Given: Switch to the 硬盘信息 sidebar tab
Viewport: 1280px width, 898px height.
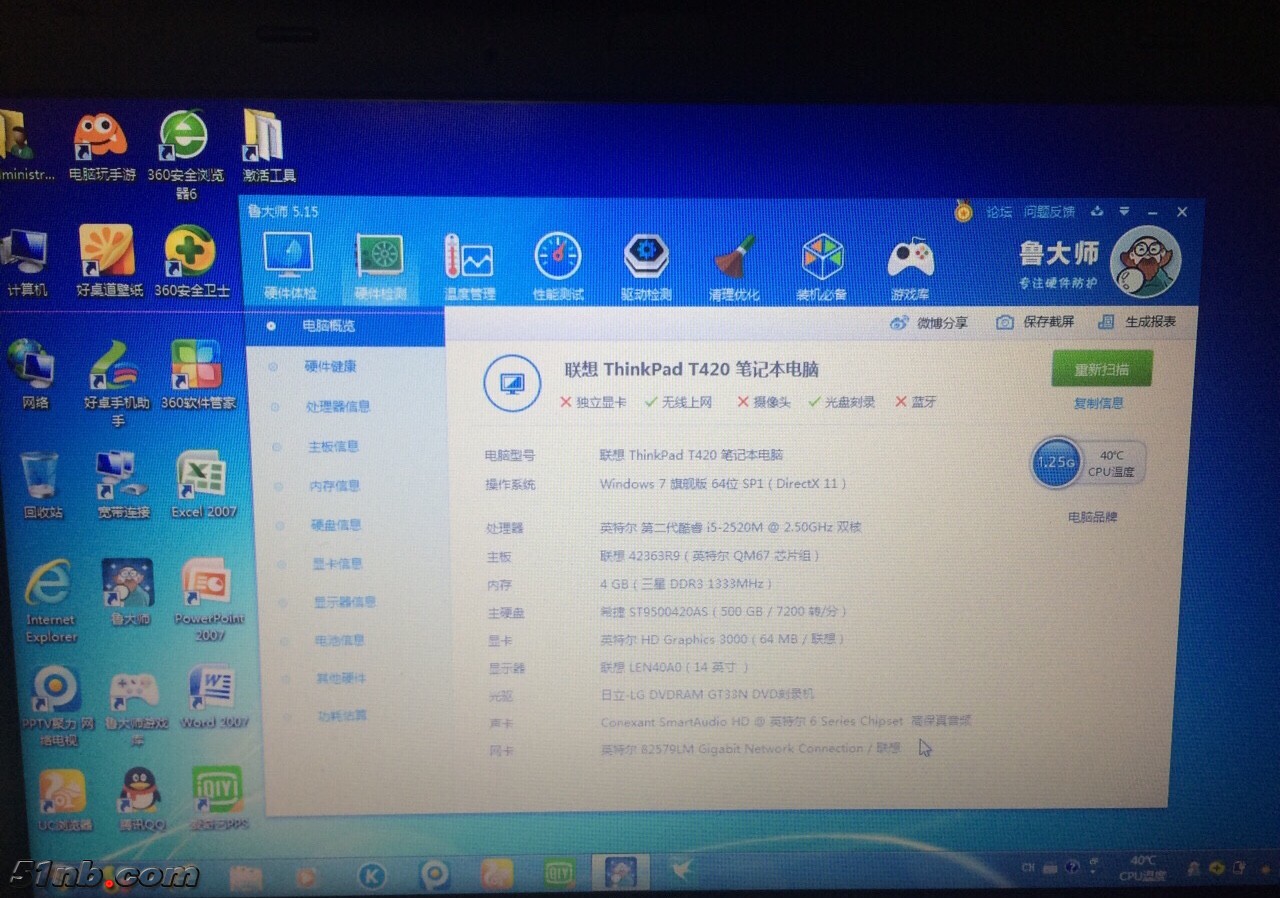Looking at the screenshot, I should tap(335, 525).
